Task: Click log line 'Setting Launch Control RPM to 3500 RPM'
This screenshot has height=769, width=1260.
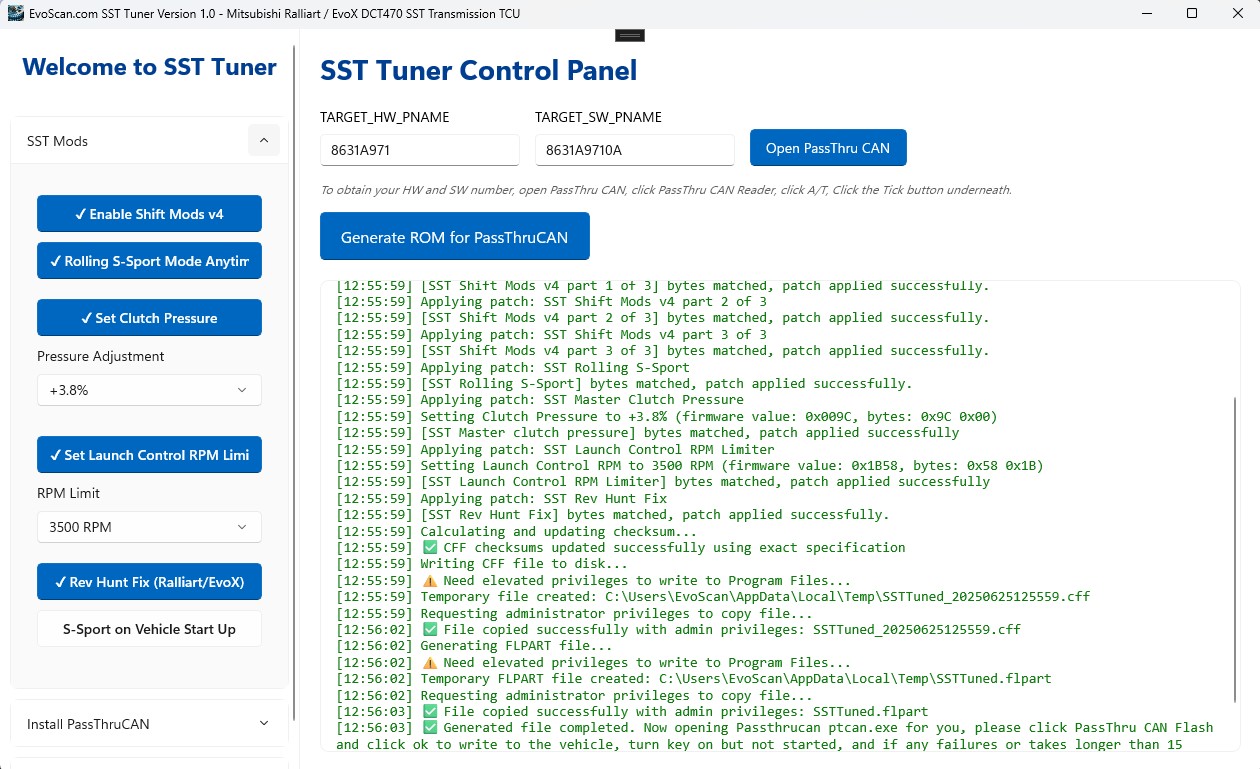Action: point(690,465)
